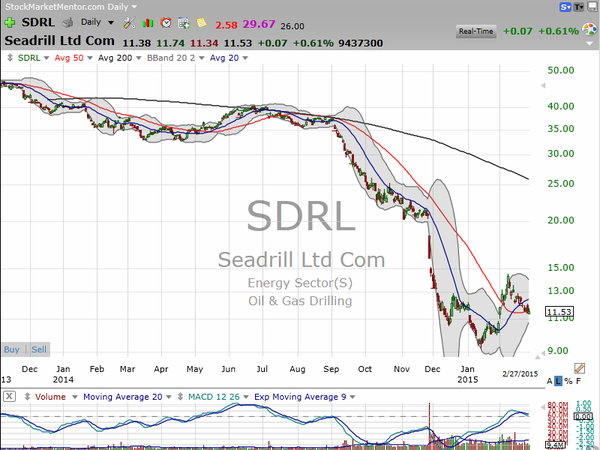Click the up-down arrows icon beside MACD
Screen dimensions: 600x450
[x=180, y=397]
